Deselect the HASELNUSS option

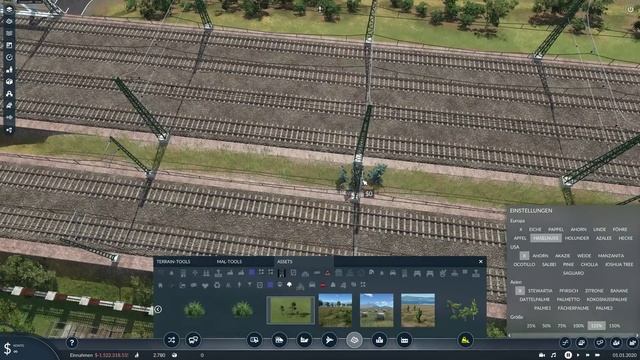coord(546,238)
